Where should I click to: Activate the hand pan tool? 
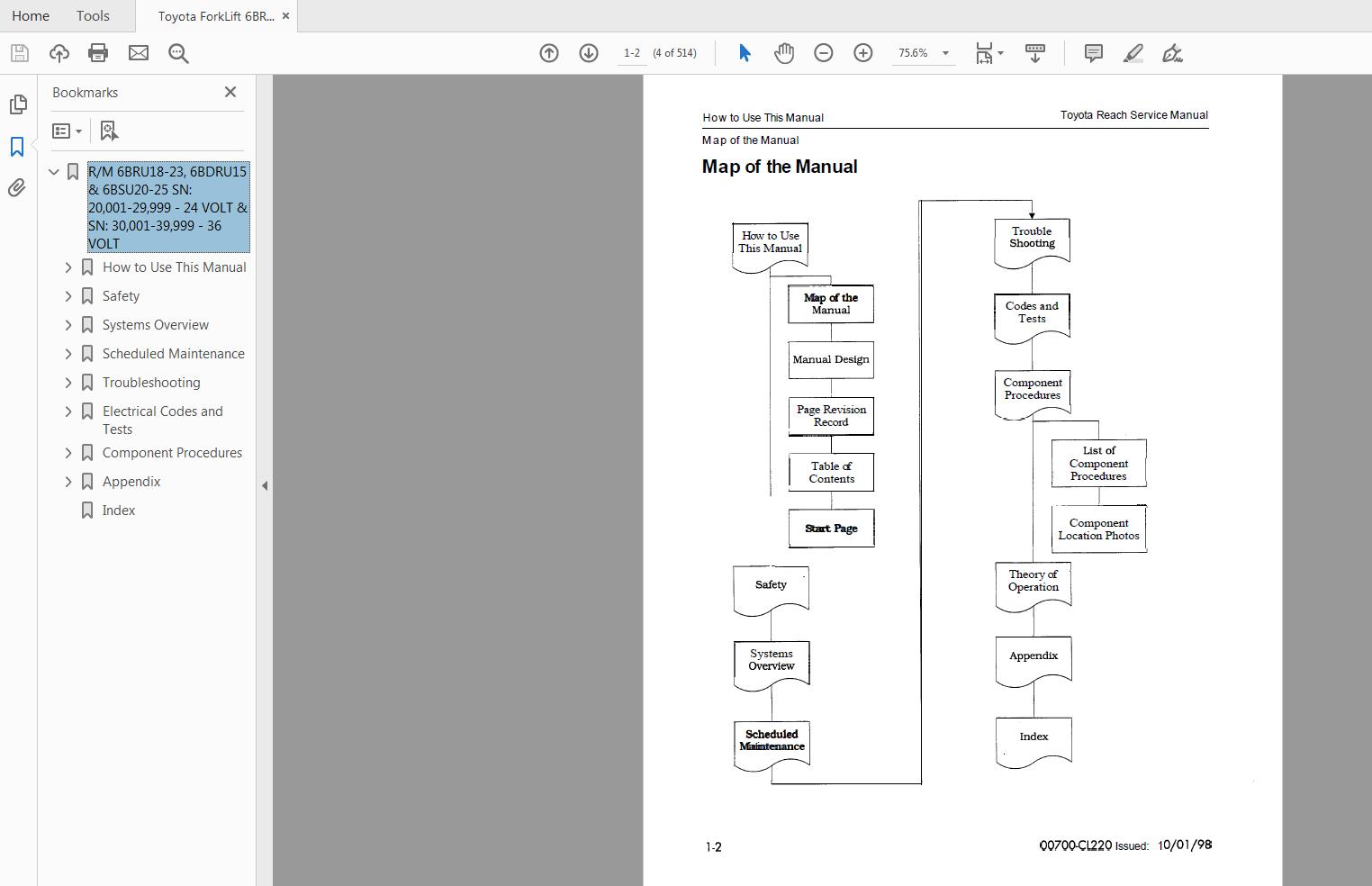tap(784, 53)
